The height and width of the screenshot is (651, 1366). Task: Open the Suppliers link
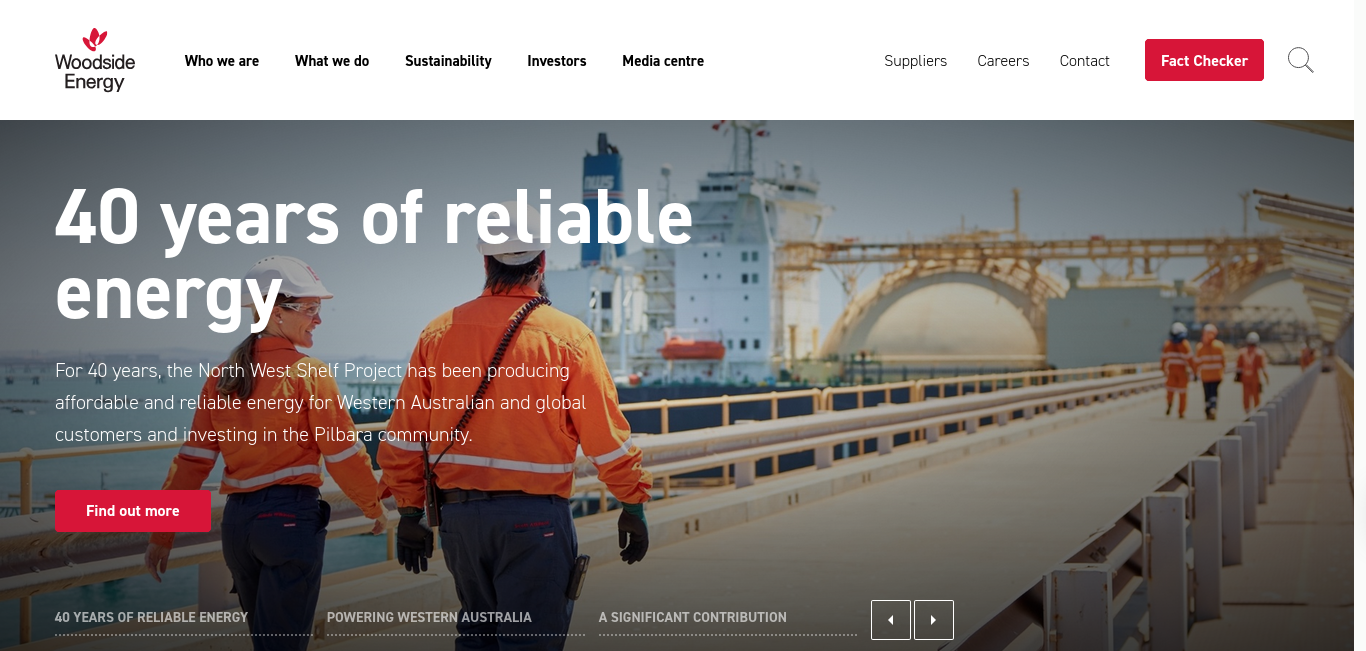click(x=915, y=61)
